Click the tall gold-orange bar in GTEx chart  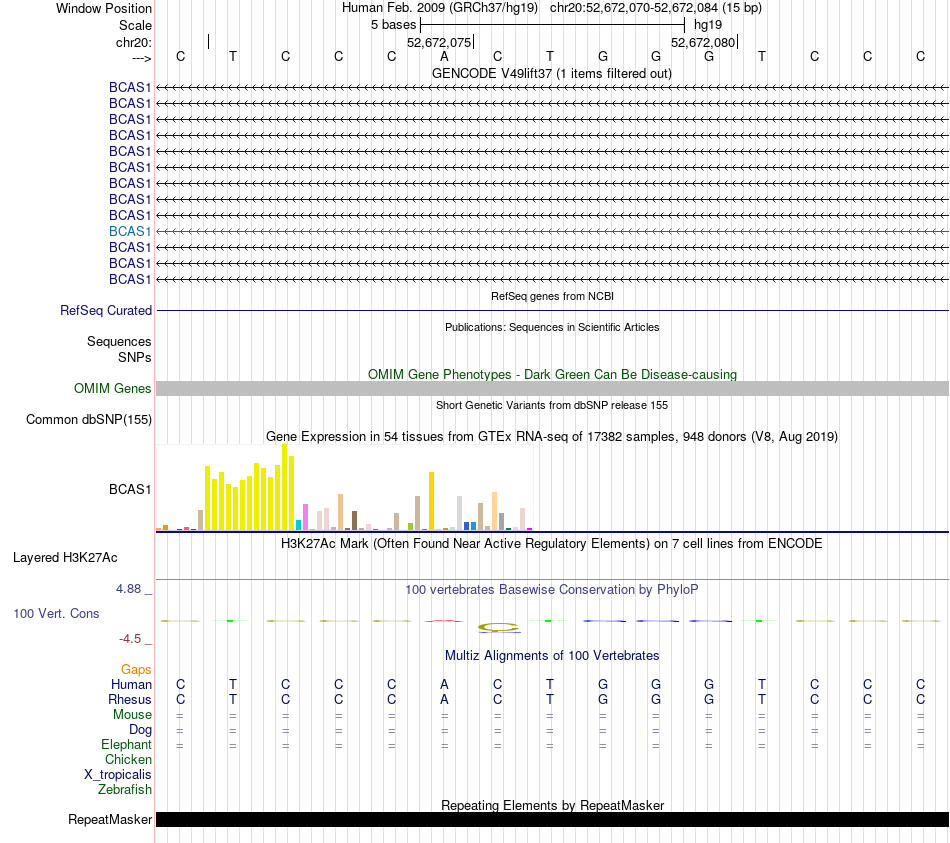click(431, 501)
